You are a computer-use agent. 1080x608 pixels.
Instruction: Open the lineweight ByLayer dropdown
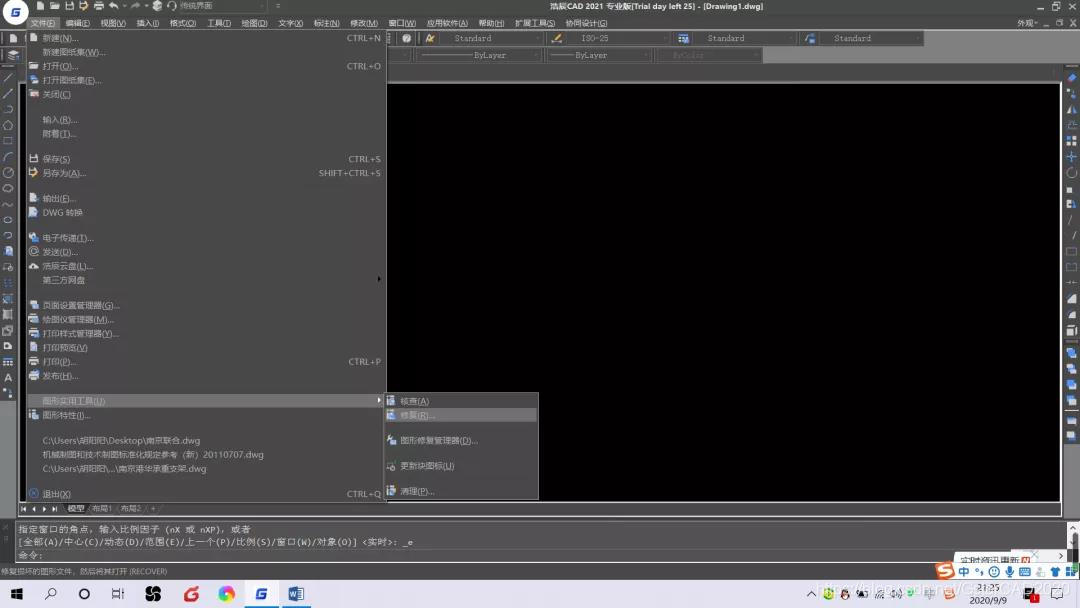[x=599, y=55]
